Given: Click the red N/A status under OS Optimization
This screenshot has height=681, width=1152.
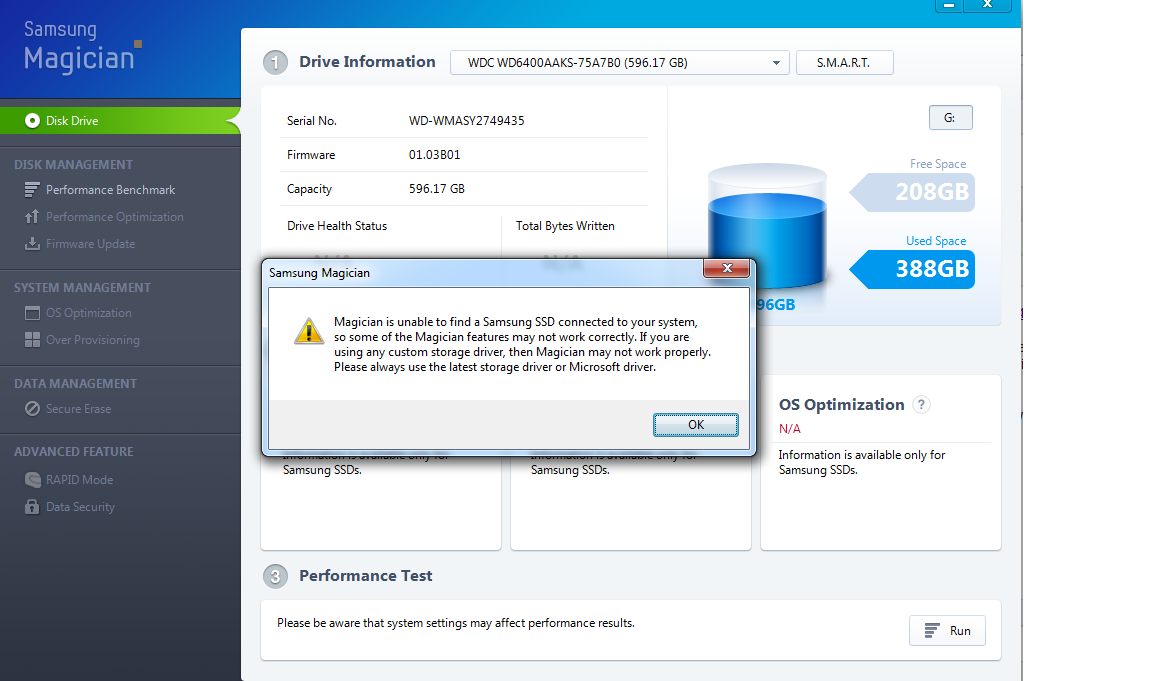Looking at the screenshot, I should coord(790,428).
